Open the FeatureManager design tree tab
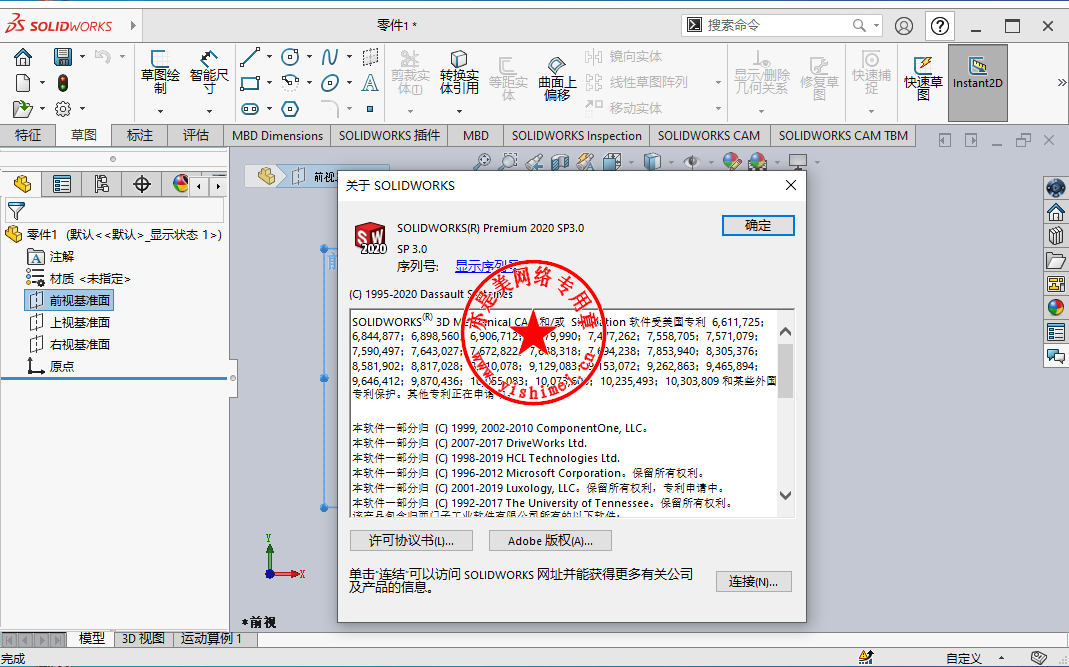 click(22, 184)
